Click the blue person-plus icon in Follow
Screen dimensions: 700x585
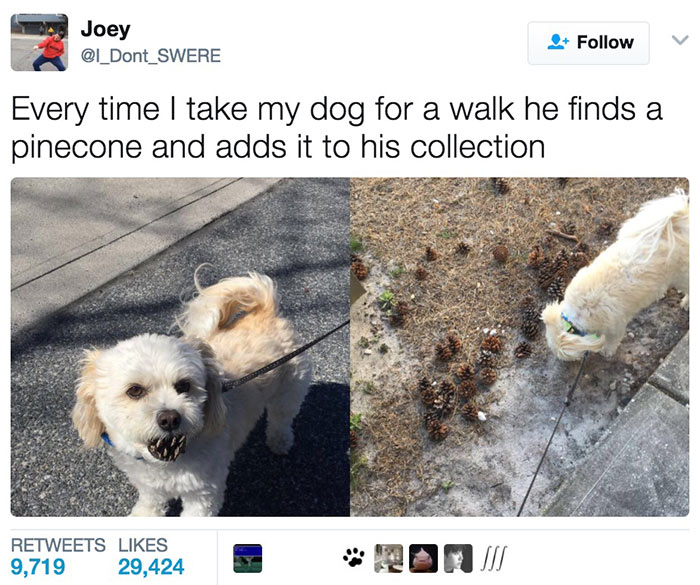(558, 42)
